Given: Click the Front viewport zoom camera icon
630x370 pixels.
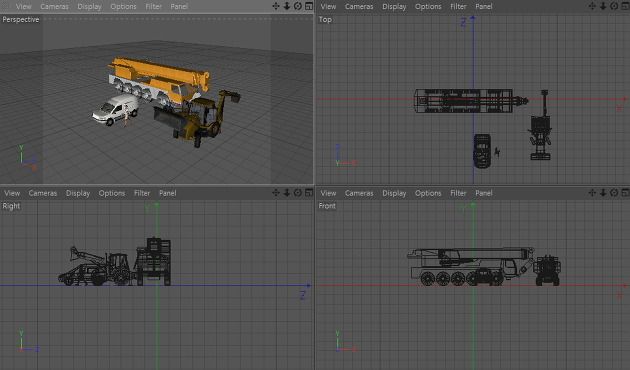Looking at the screenshot, I should 603,193.
